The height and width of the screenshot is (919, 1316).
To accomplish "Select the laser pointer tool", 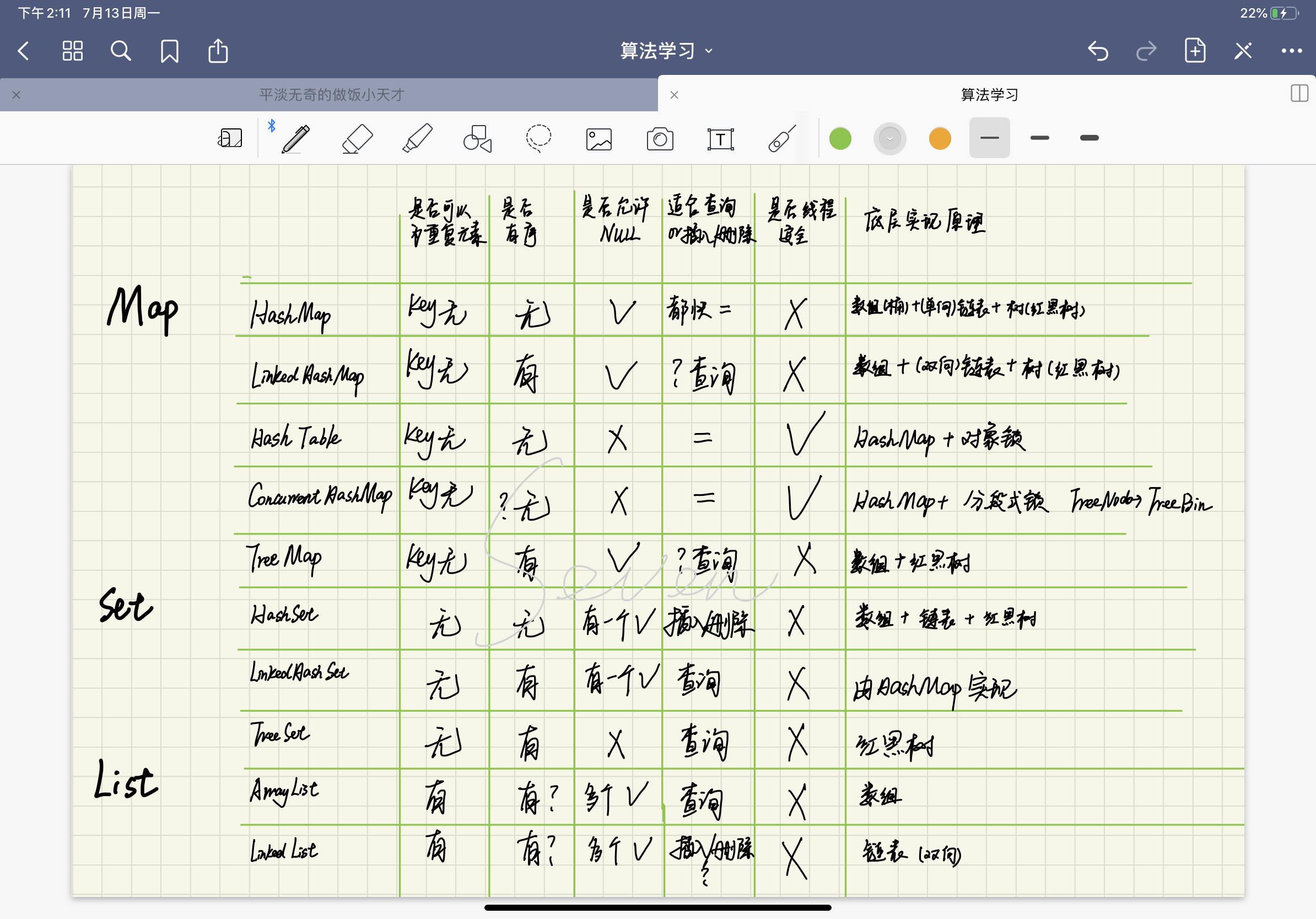I will (782, 138).
